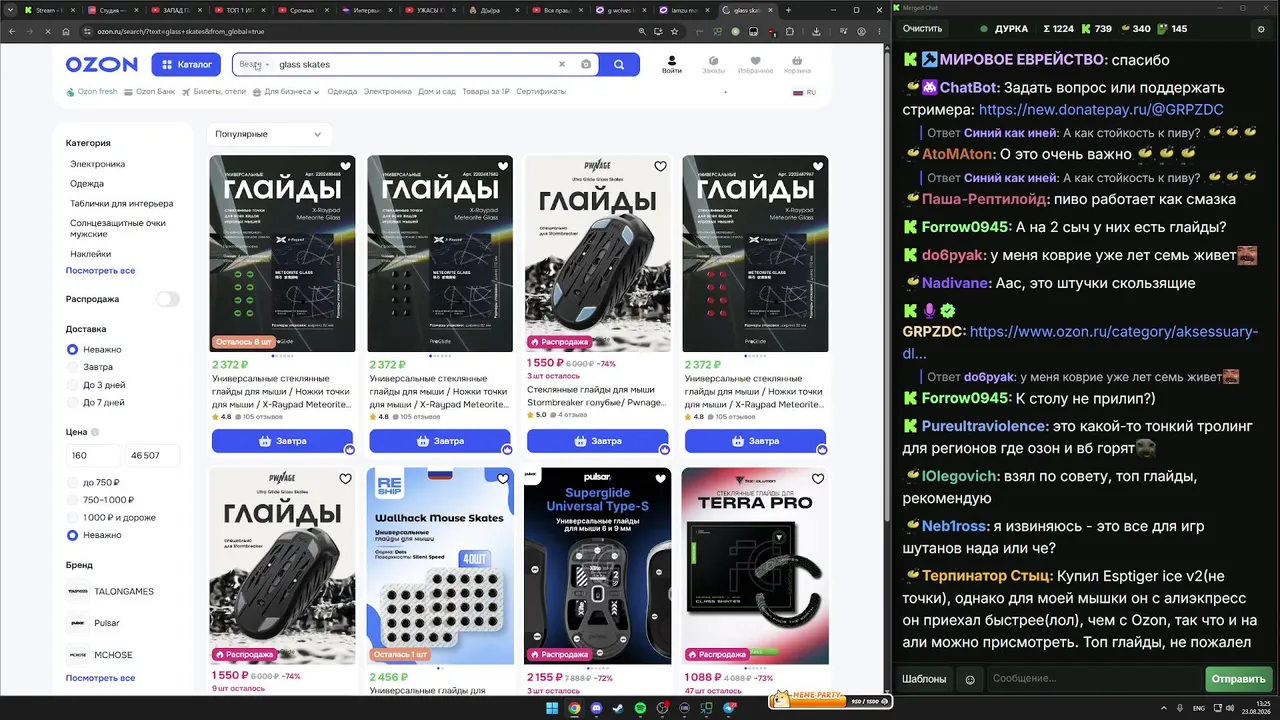This screenshot has width=1280, height=720.
Task: Open Корзина shopping cart
Action: click(x=797, y=65)
